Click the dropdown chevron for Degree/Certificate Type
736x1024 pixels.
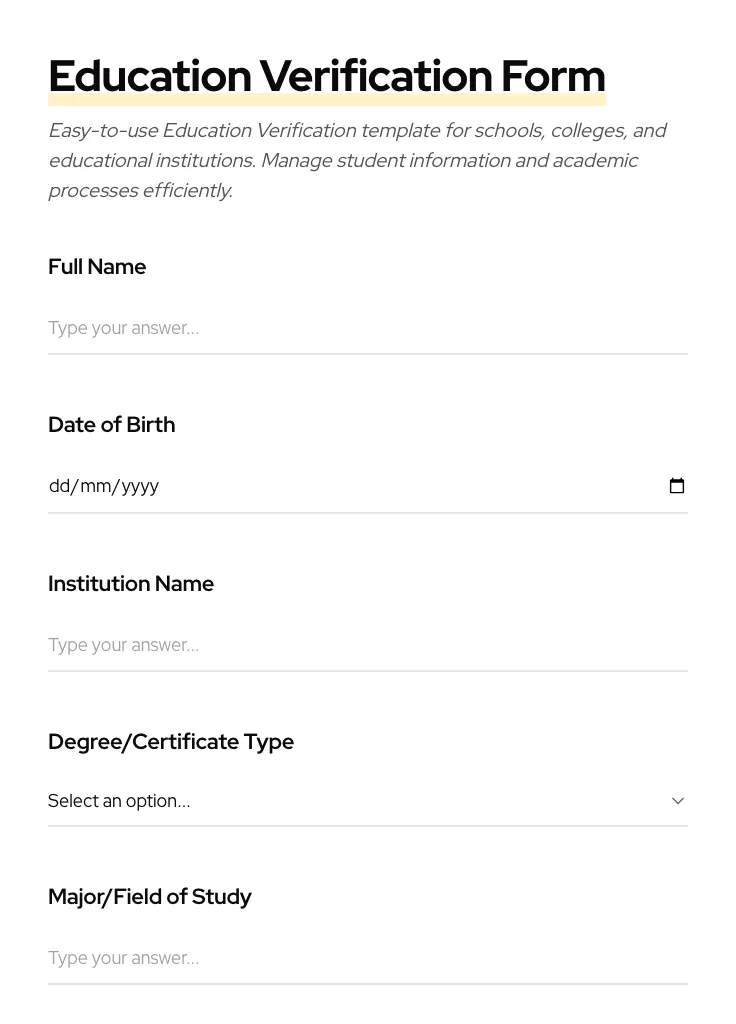[x=678, y=800]
